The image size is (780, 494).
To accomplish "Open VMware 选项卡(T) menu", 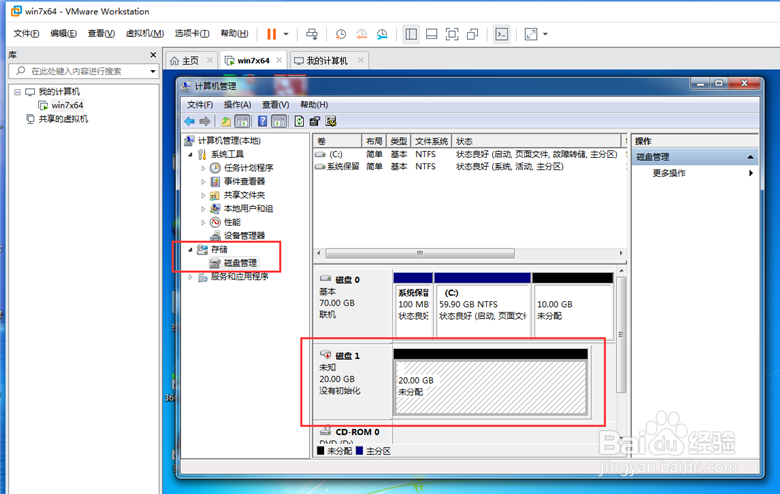I will 192,33.
